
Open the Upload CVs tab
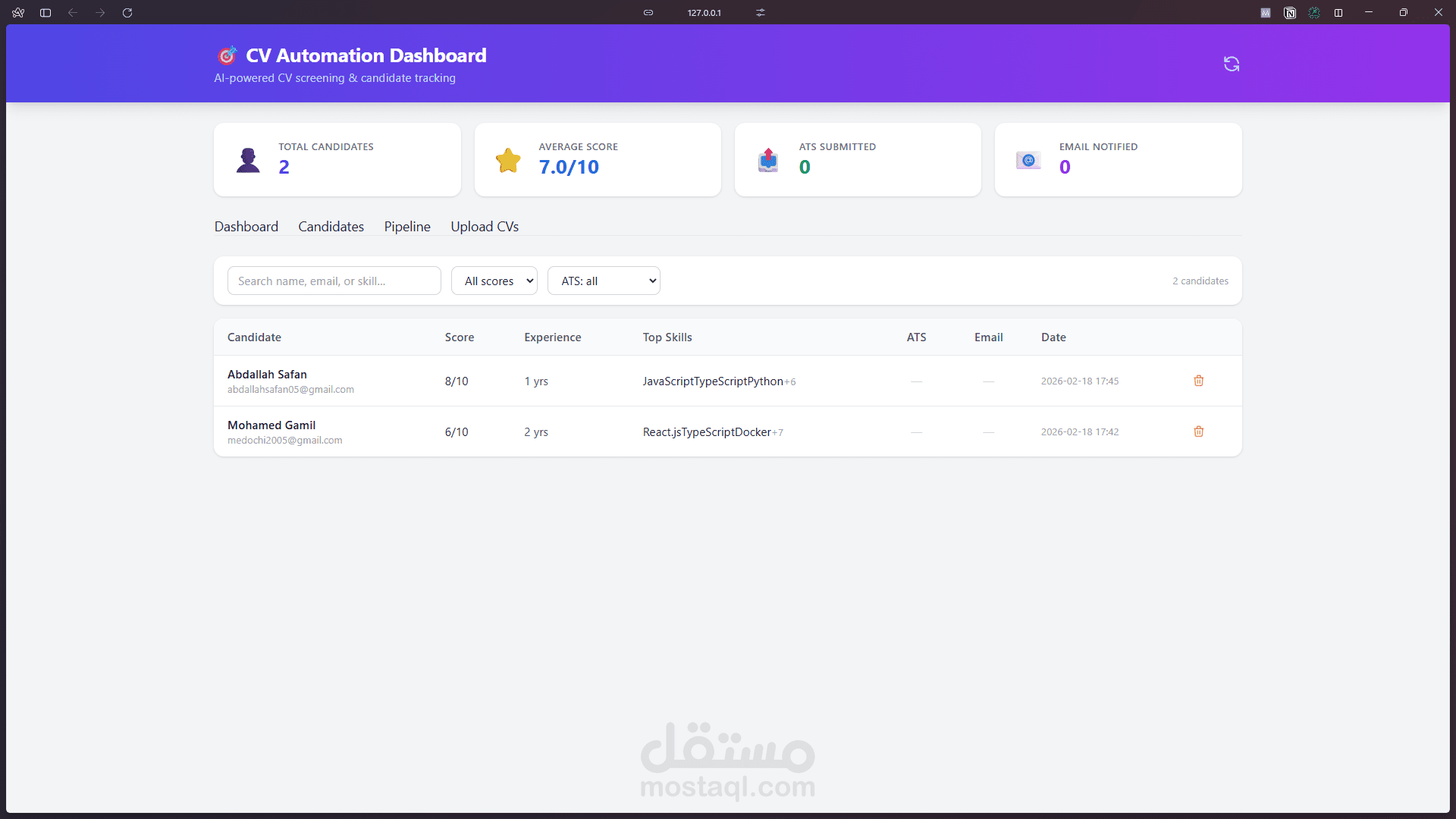tap(485, 227)
